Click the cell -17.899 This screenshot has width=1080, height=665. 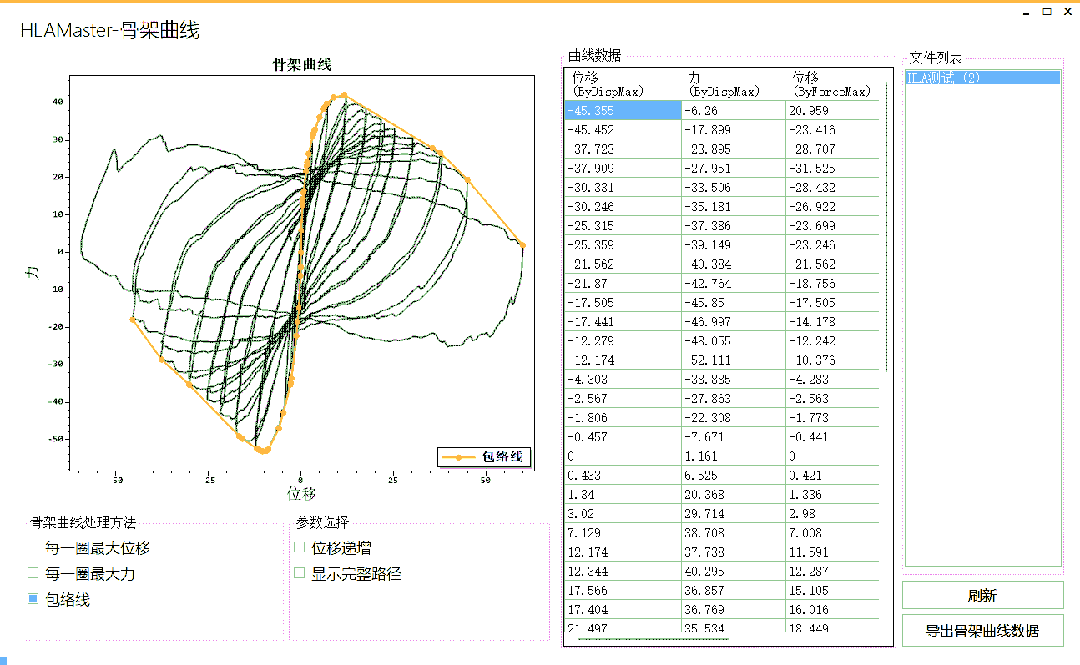[x=734, y=130]
